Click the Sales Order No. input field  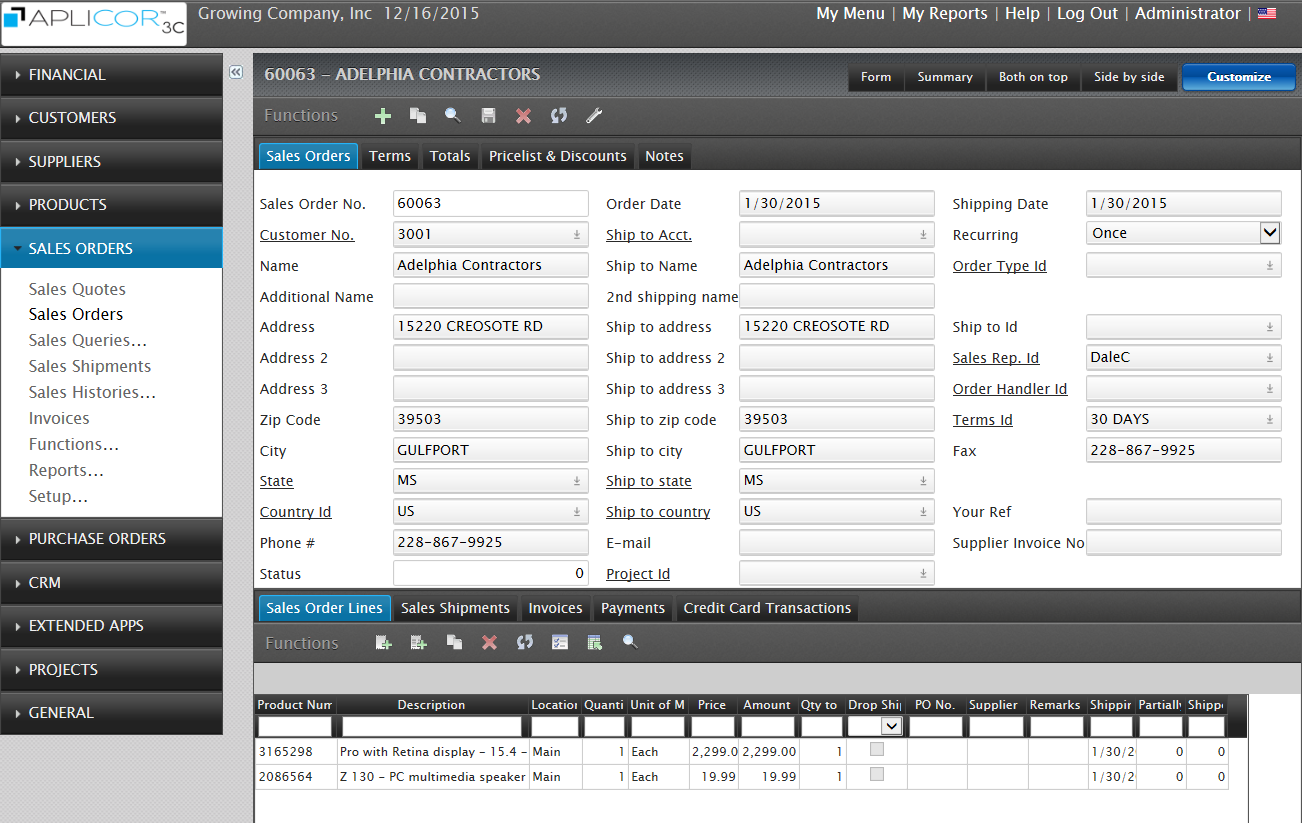pyautogui.click(x=490, y=203)
